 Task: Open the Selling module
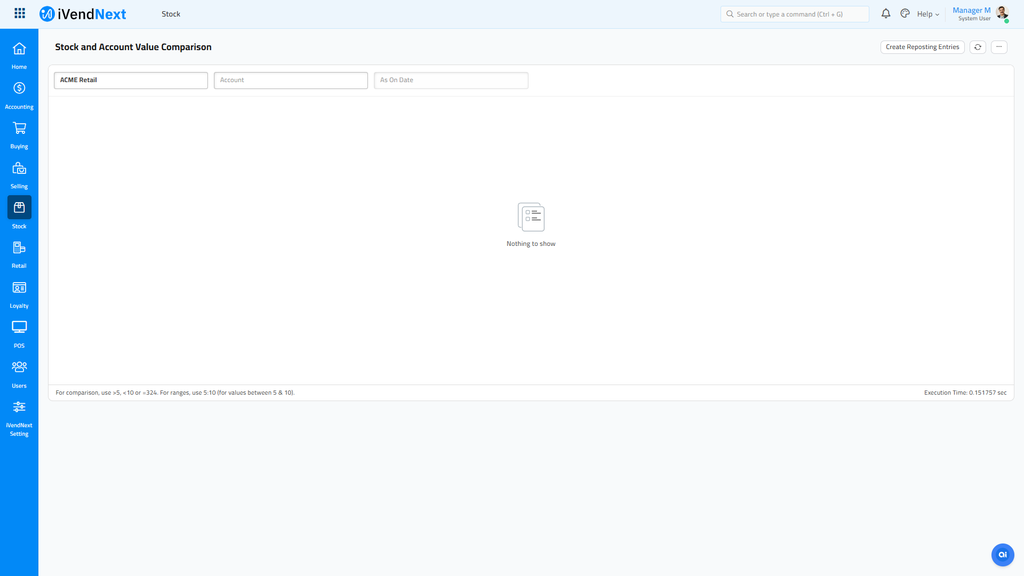(19, 174)
